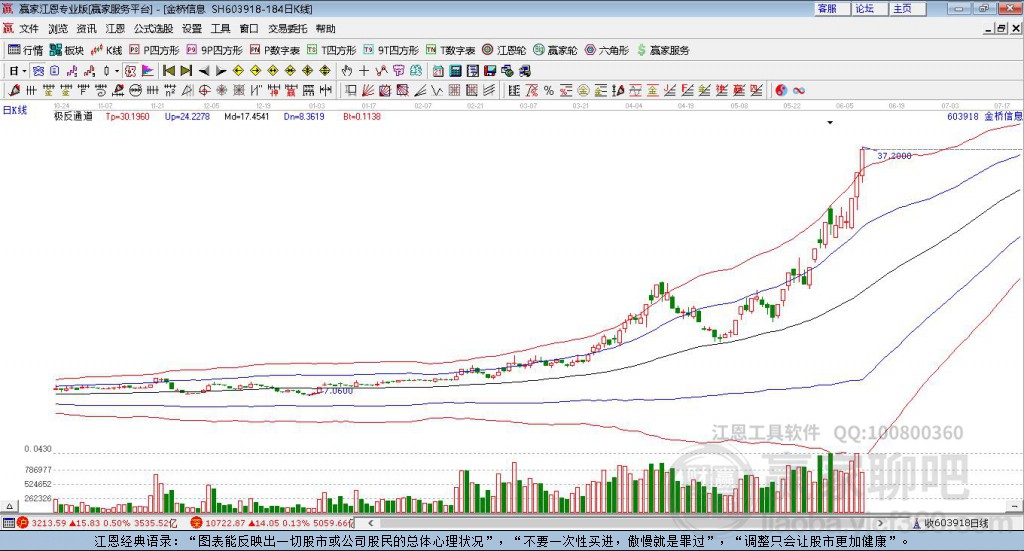
Task: Click the red-blue yin-yang icon
Action: [781, 90]
